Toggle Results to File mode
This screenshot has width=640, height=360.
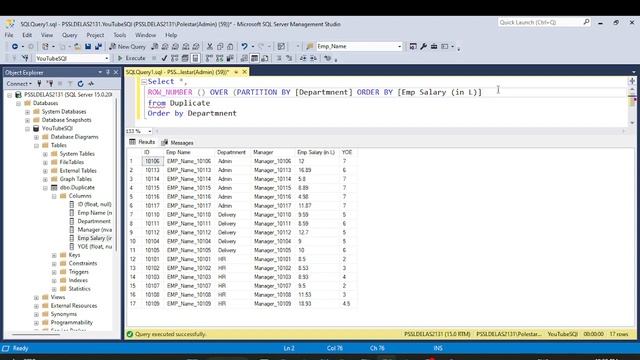tap(265, 58)
